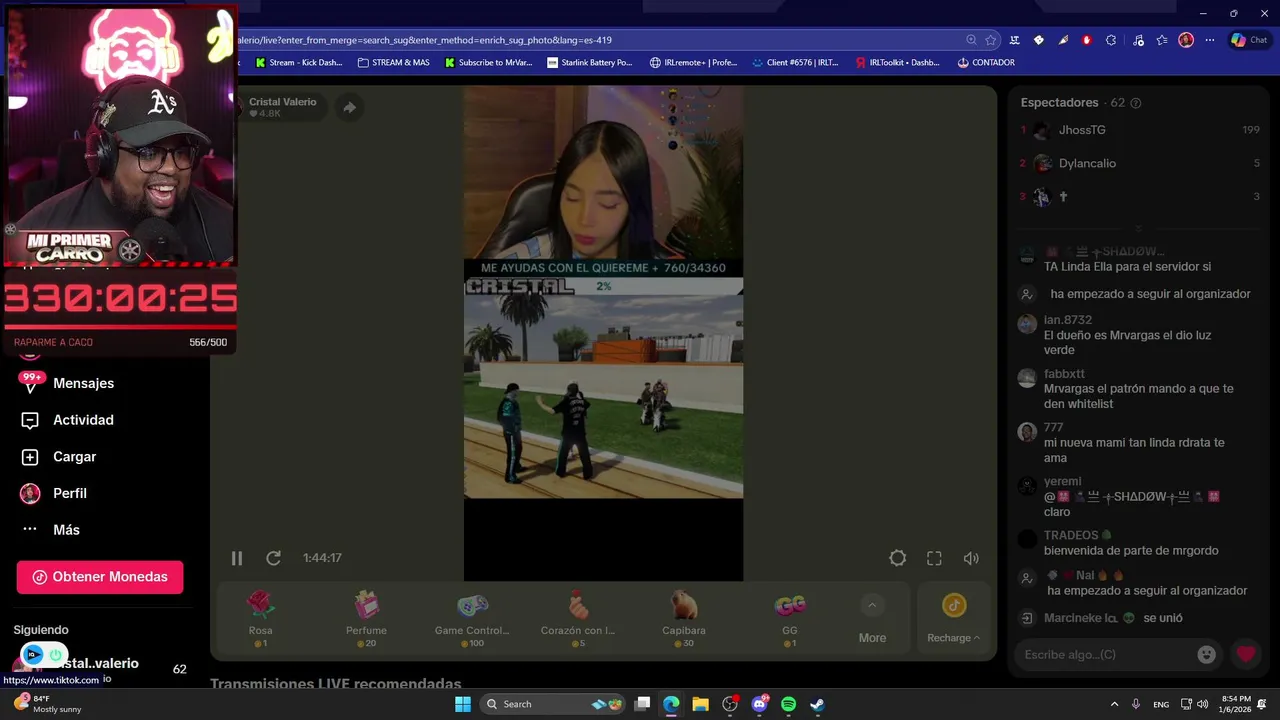
Task: Open Starlink Battery Po... bookmark
Action: pos(590,62)
